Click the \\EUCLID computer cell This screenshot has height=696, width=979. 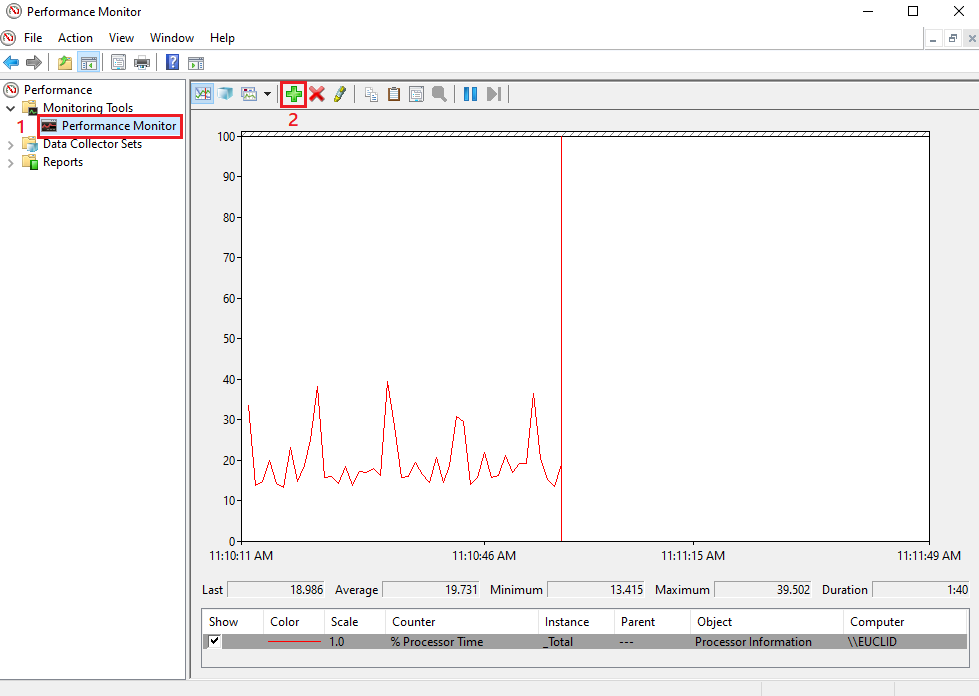click(x=872, y=642)
